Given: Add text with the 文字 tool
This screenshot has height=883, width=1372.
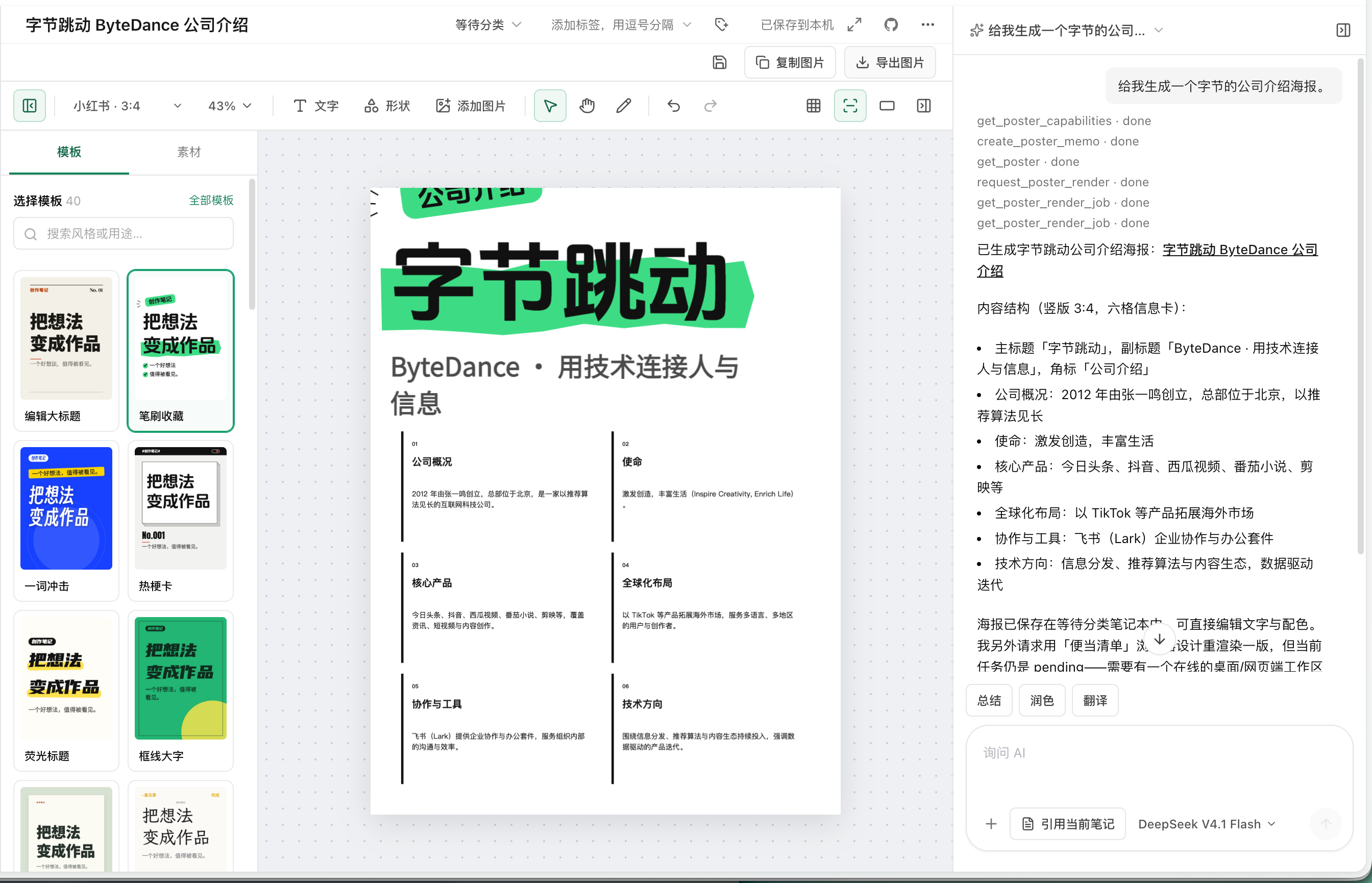Looking at the screenshot, I should [x=315, y=106].
